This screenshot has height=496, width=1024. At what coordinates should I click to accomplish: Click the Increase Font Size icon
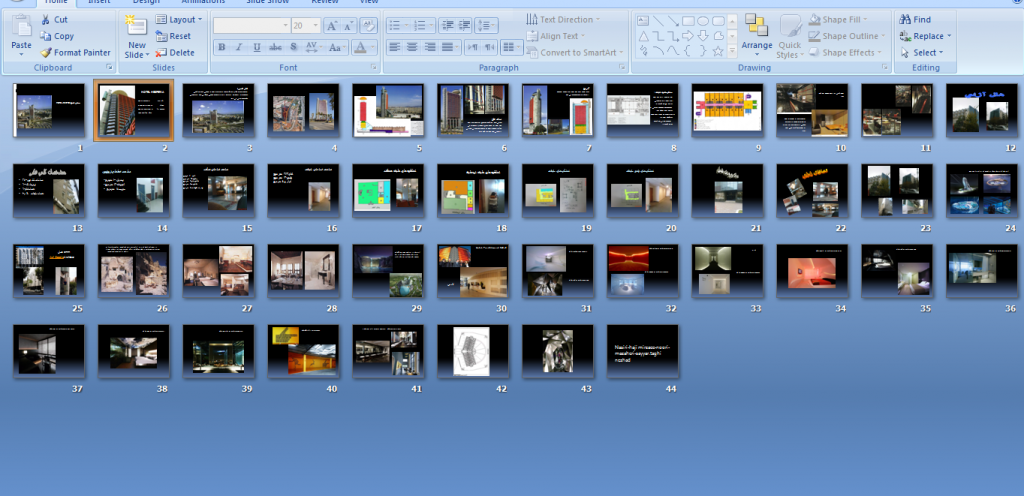click(x=332, y=26)
